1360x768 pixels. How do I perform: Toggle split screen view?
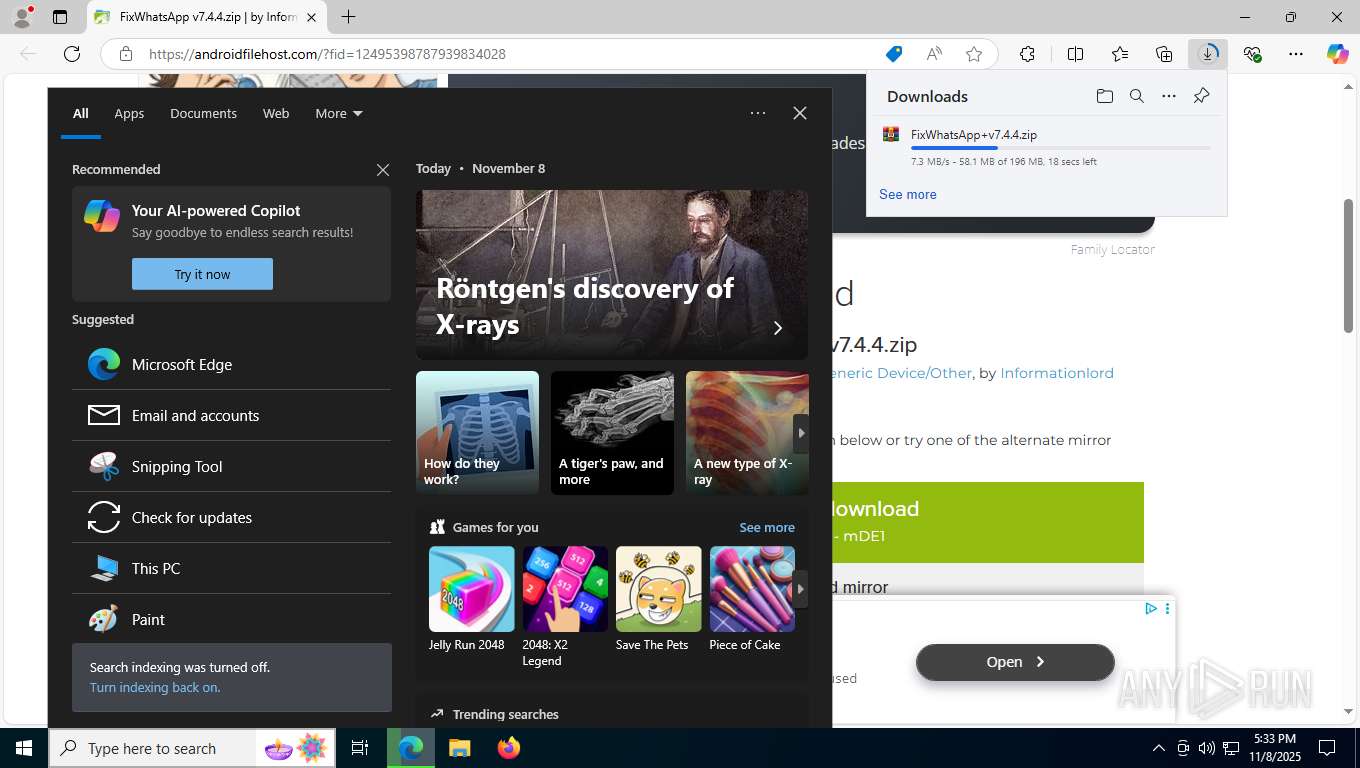(x=1075, y=54)
